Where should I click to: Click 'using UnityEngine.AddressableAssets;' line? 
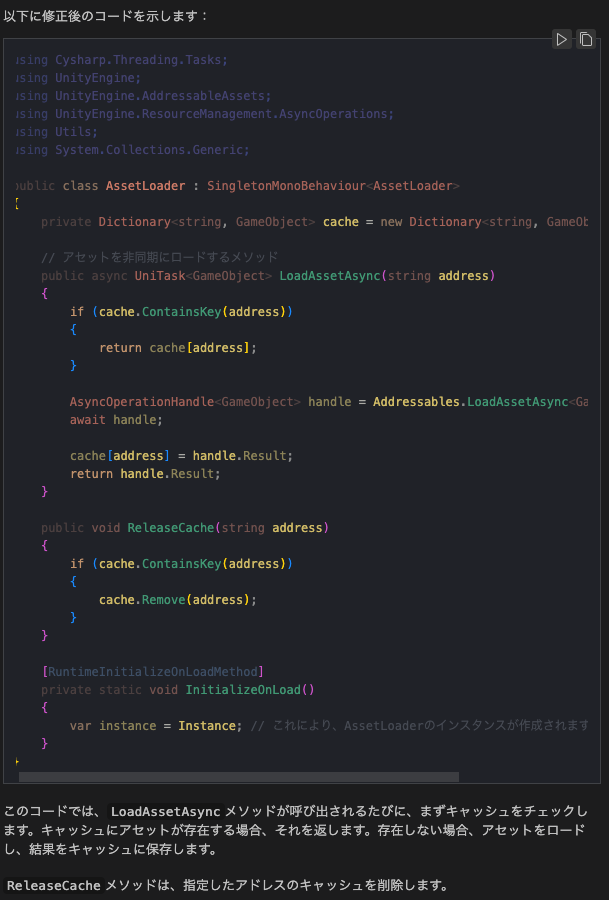(x=143, y=96)
